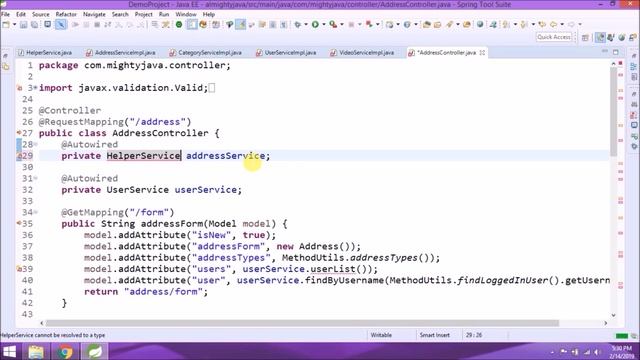Click the scroll down arrow of the editor

[613, 315]
